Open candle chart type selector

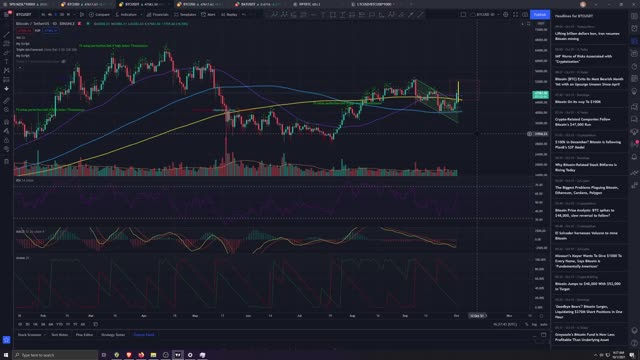tap(82, 14)
